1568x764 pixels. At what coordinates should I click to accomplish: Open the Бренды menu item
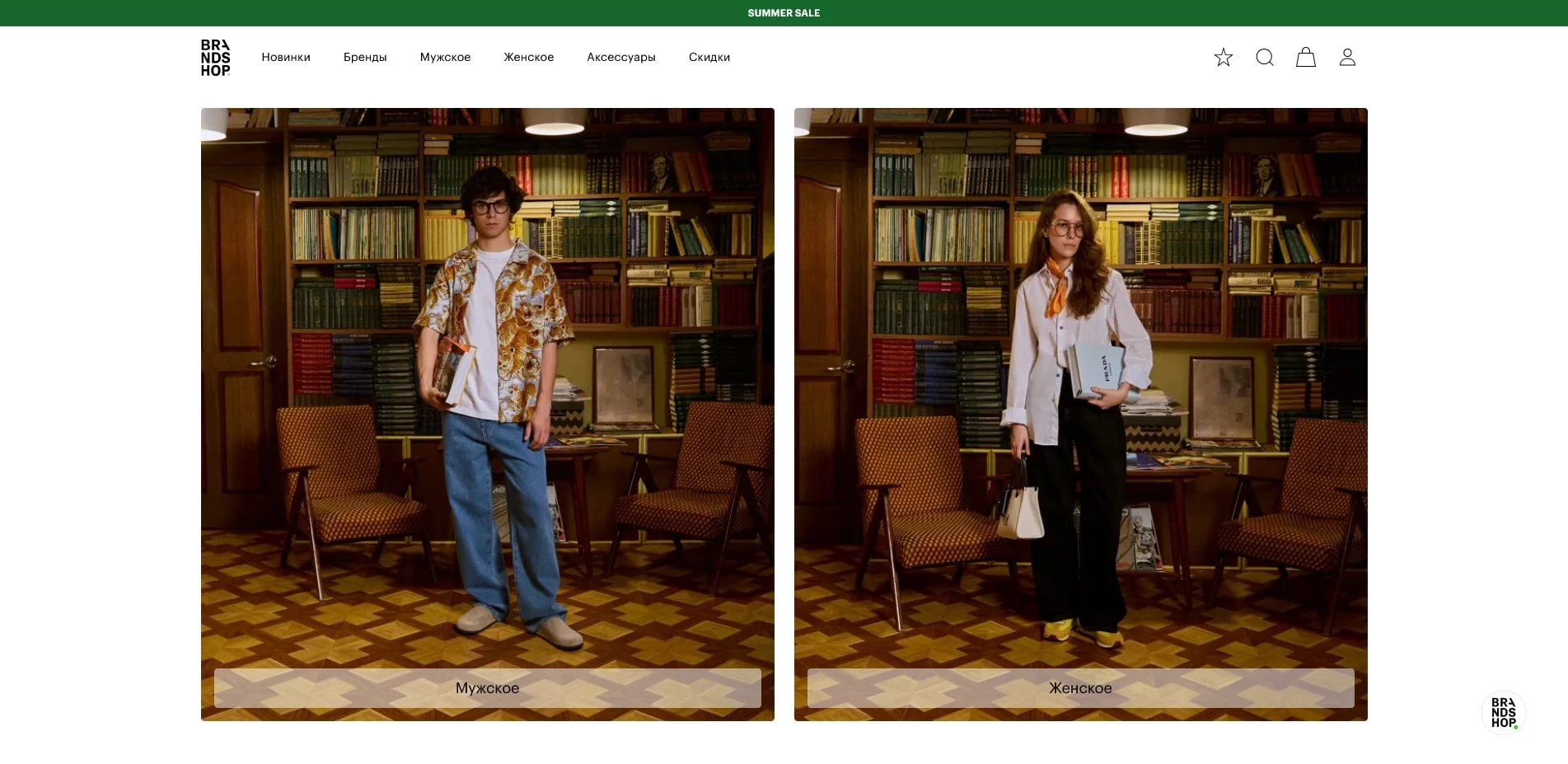pos(365,57)
